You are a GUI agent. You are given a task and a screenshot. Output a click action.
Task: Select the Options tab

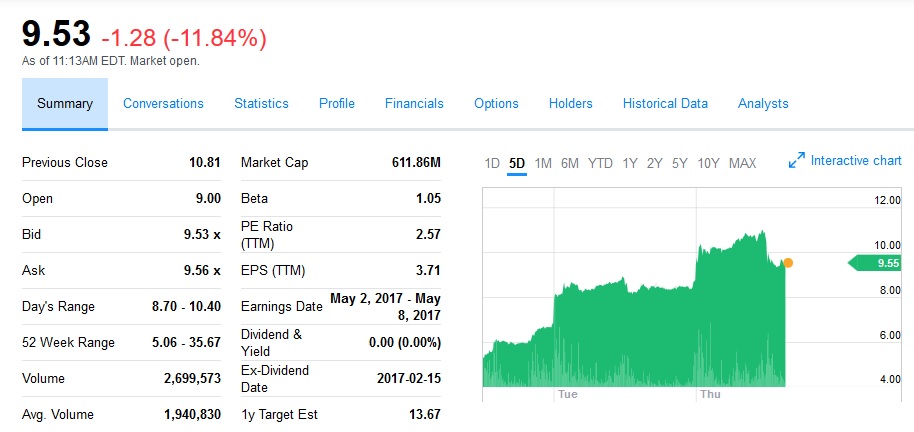coord(496,104)
